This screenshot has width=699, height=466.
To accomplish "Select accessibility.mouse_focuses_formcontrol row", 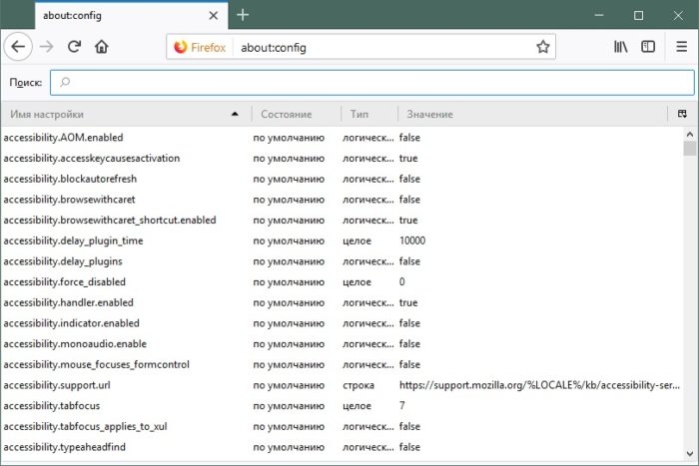I will (341, 364).
